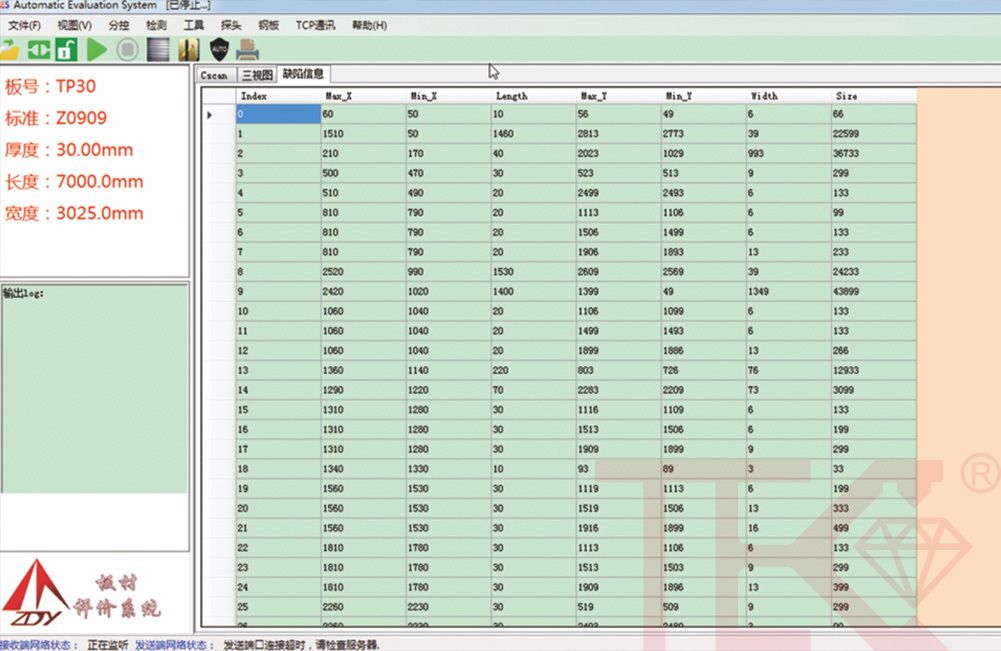Switch to the 三视图 tab
Viewport: 1001px width, 651px height.
click(x=256, y=75)
